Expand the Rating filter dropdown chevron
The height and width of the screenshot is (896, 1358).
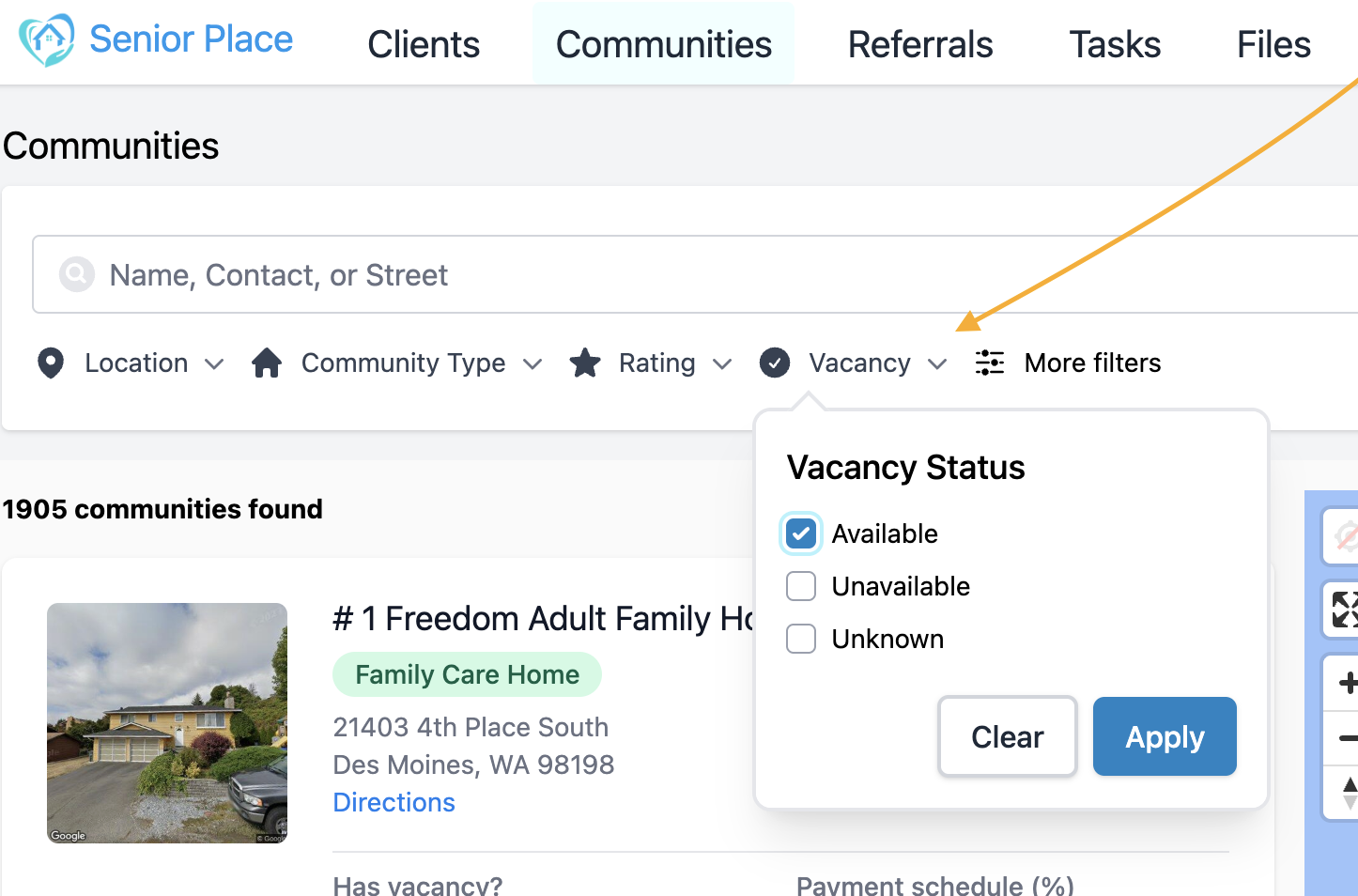coord(722,363)
